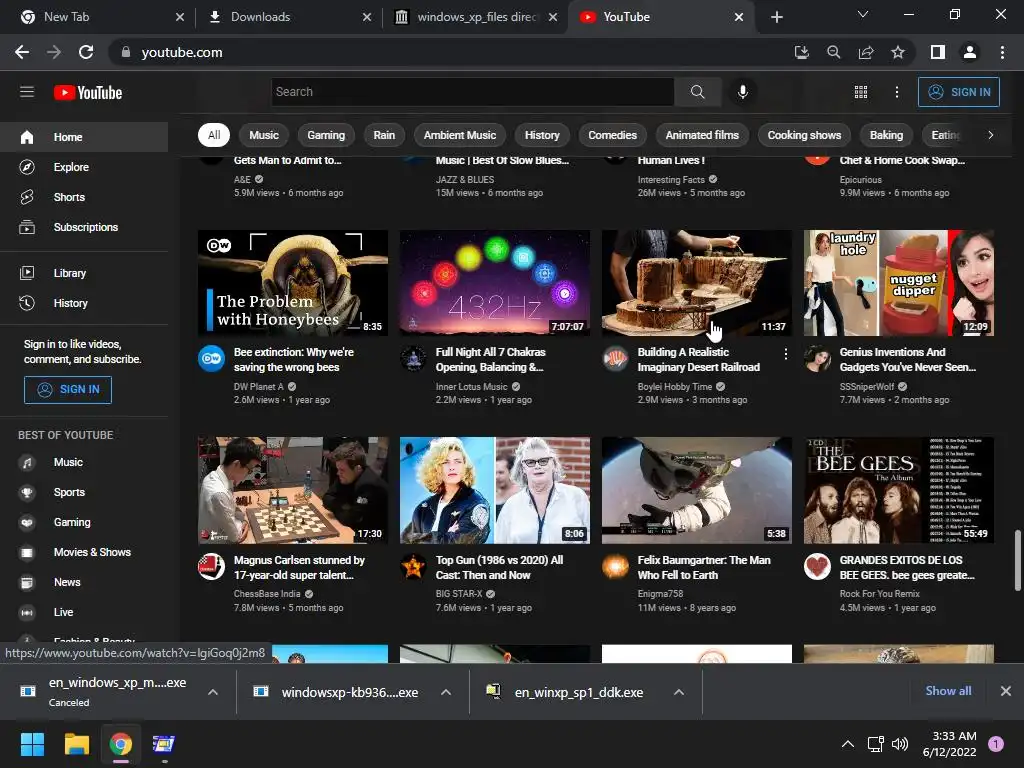The width and height of the screenshot is (1024, 768).
Task: Close the downloads bar
Action: [x=1006, y=691]
